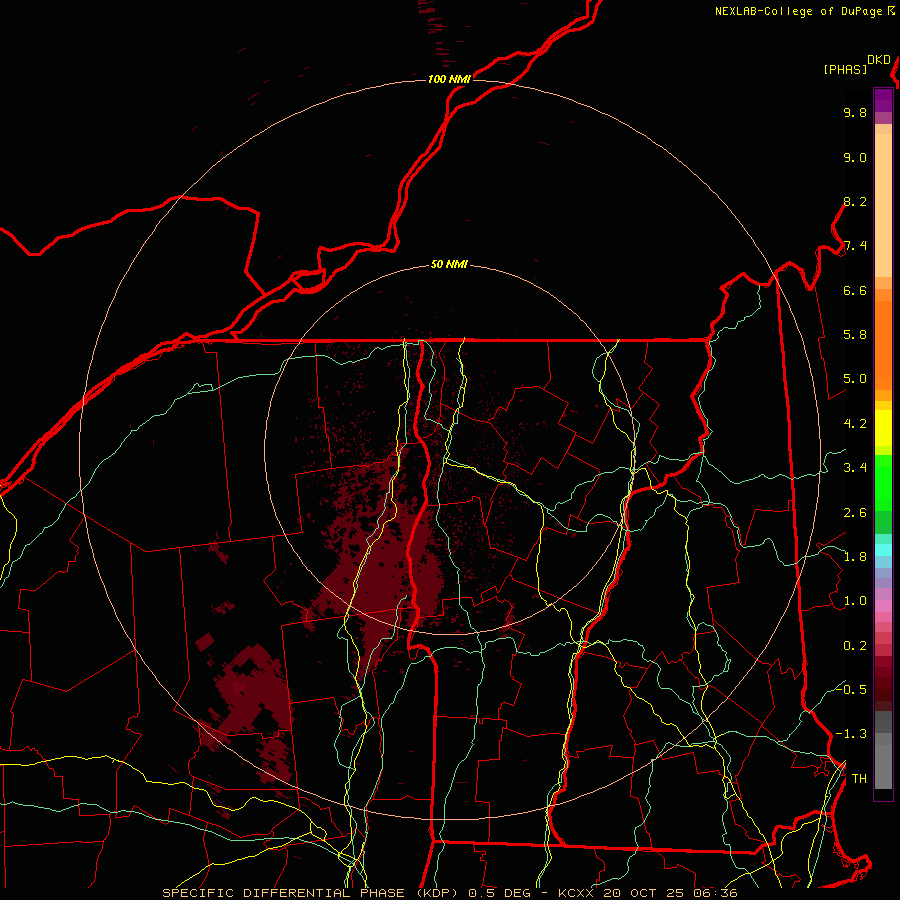The image size is (900, 900).
Task: Click the 7.4 legend value
Action: [x=855, y=246]
